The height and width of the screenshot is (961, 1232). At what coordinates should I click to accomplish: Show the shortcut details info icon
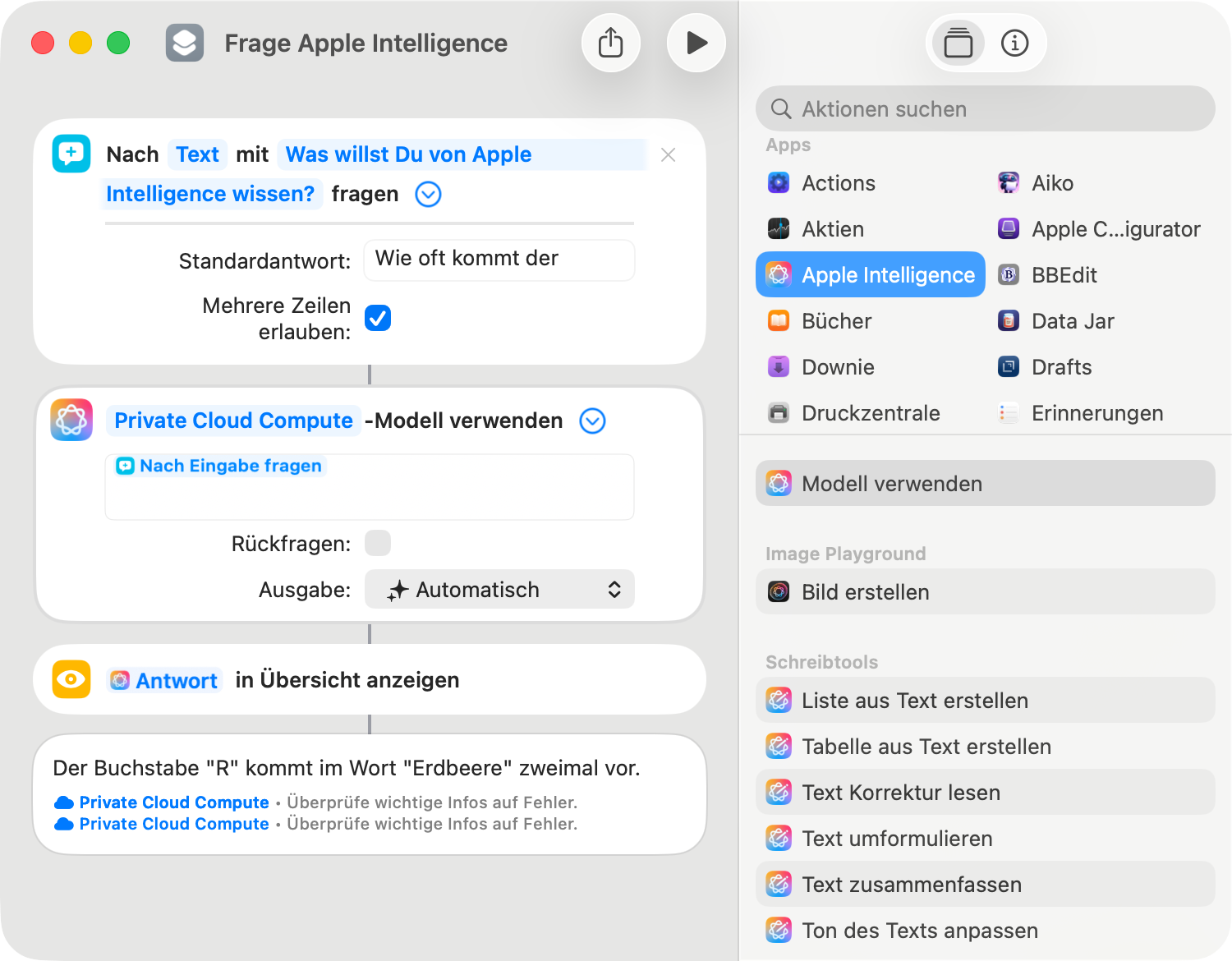tap(1015, 43)
